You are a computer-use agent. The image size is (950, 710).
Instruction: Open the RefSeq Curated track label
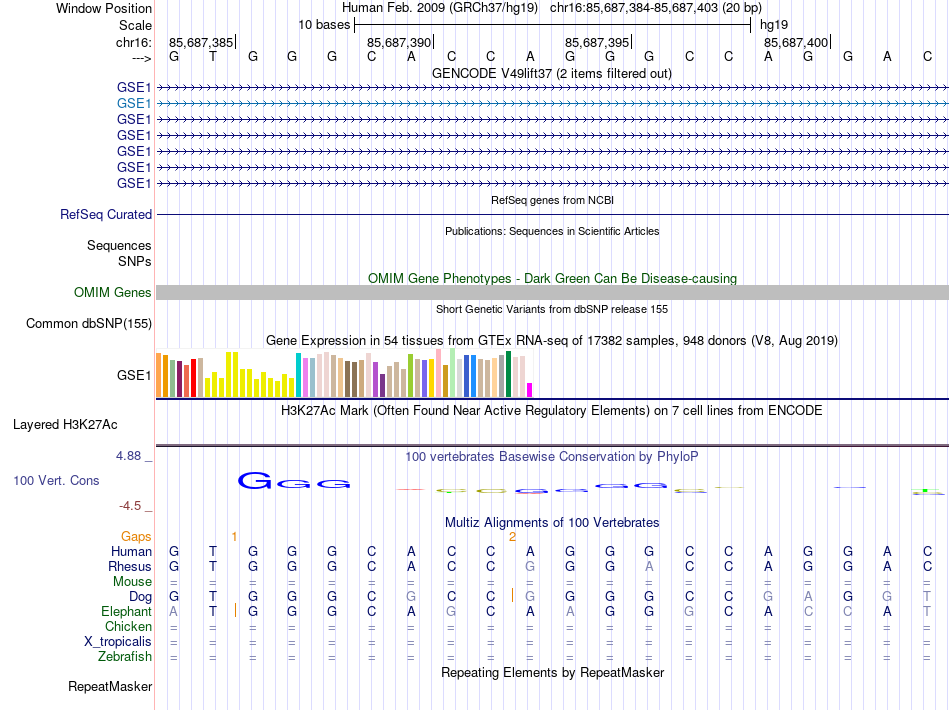pos(106,214)
